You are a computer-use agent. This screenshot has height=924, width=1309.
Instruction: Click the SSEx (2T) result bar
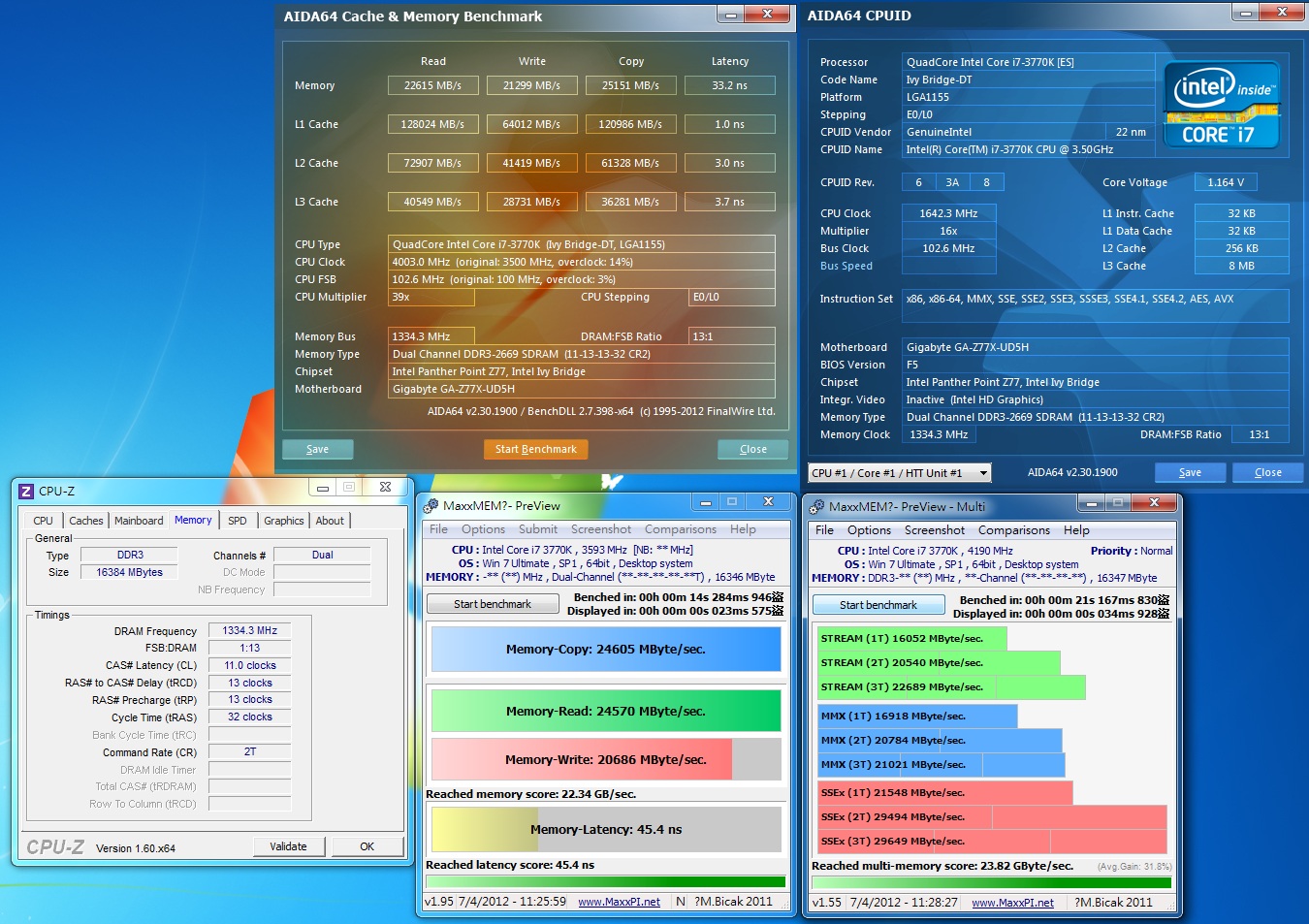pos(992,817)
